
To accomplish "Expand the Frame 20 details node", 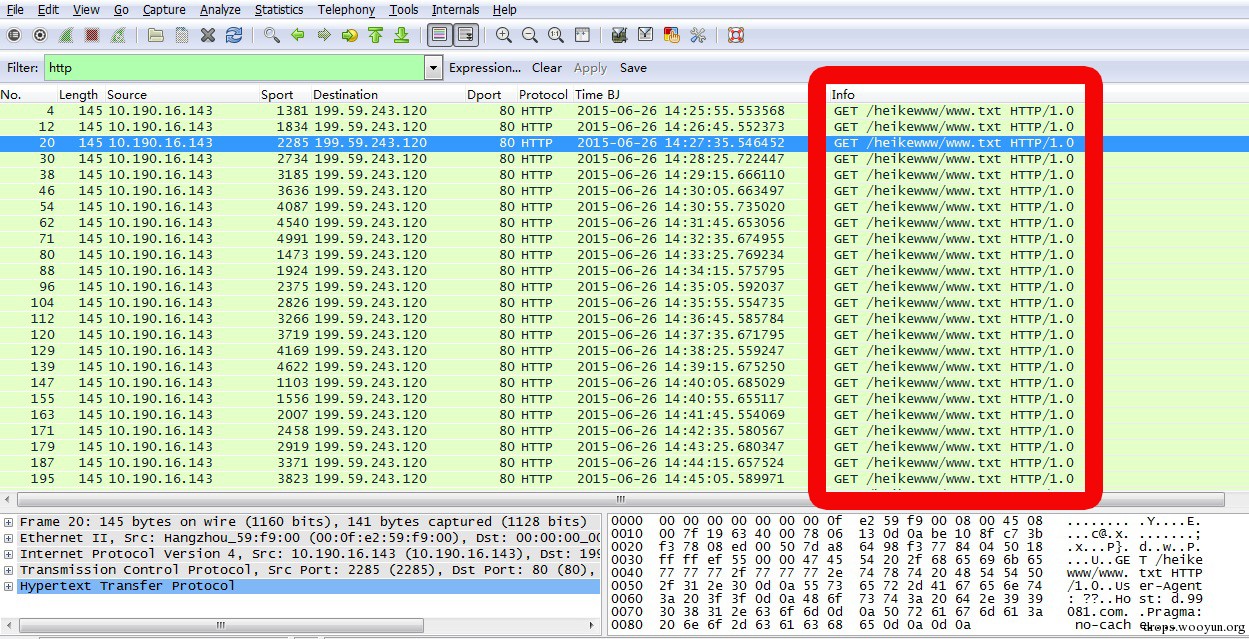I will (9, 522).
